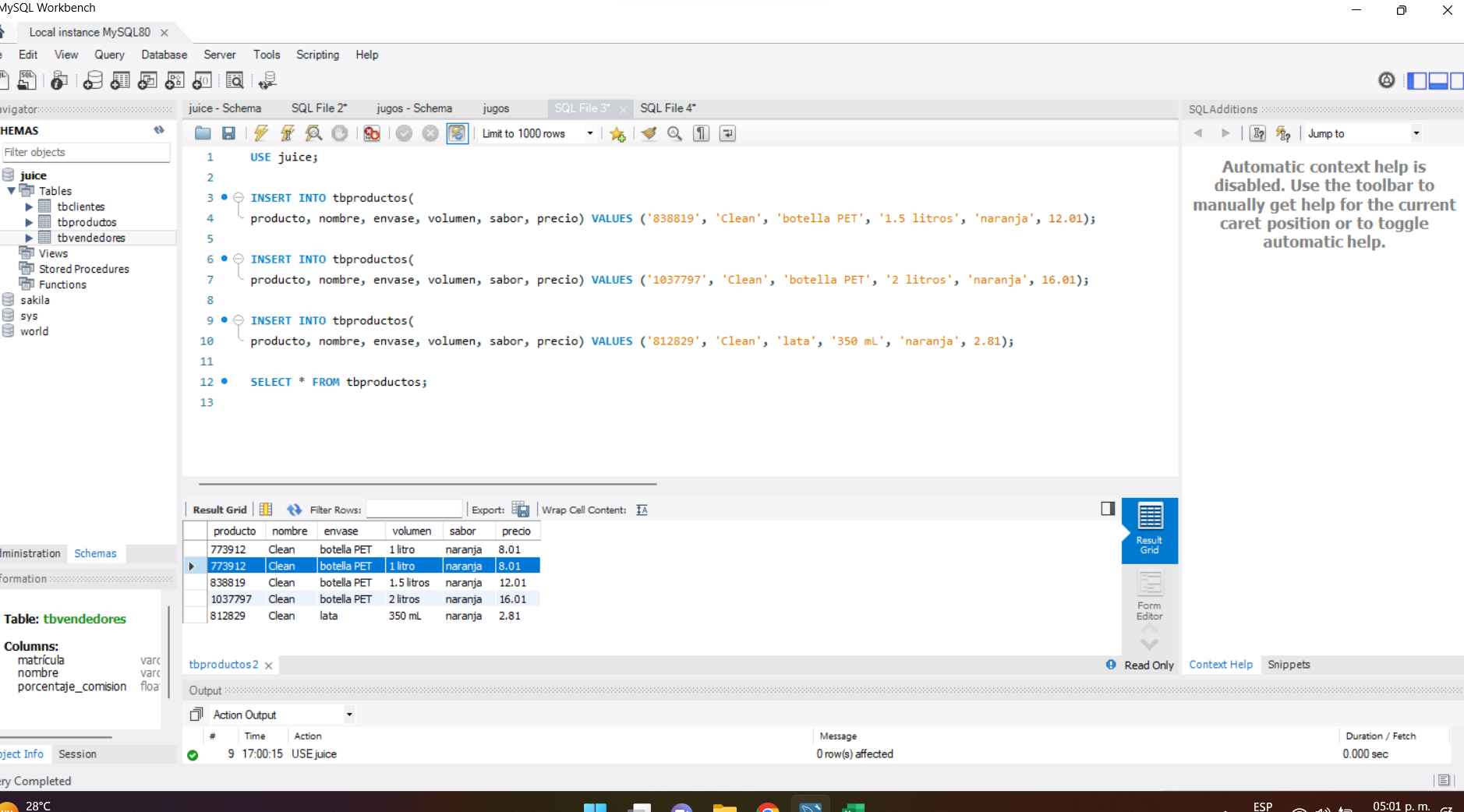Refresh result grid data icon
Image resolution: width=1464 pixels, height=812 pixels.
point(294,510)
